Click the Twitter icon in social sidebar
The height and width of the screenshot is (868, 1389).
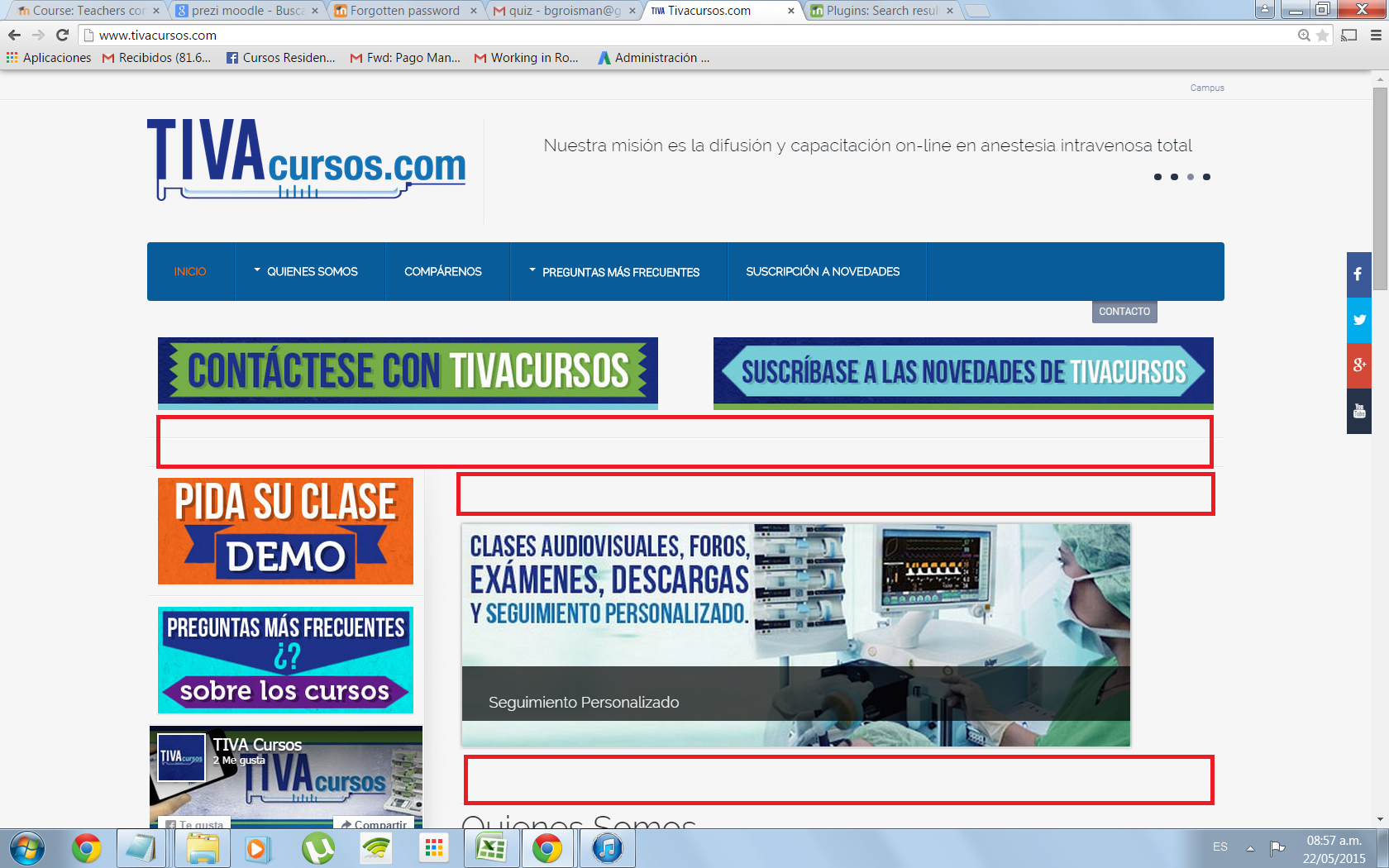1358,320
